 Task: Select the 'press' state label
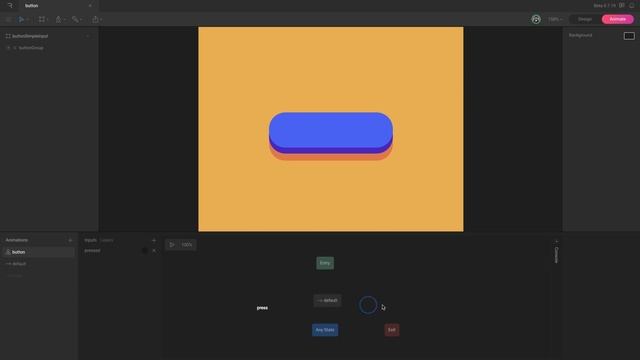(x=262, y=308)
